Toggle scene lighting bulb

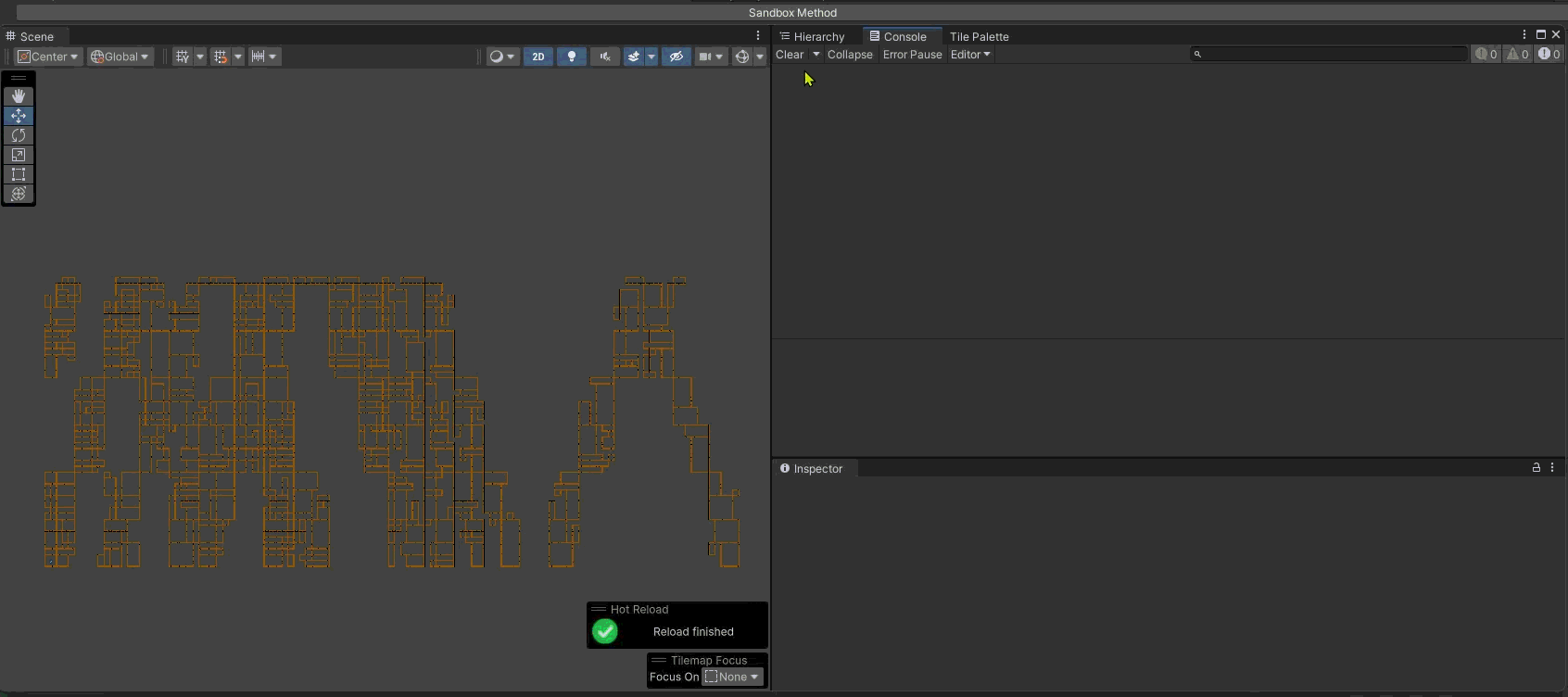tap(572, 57)
